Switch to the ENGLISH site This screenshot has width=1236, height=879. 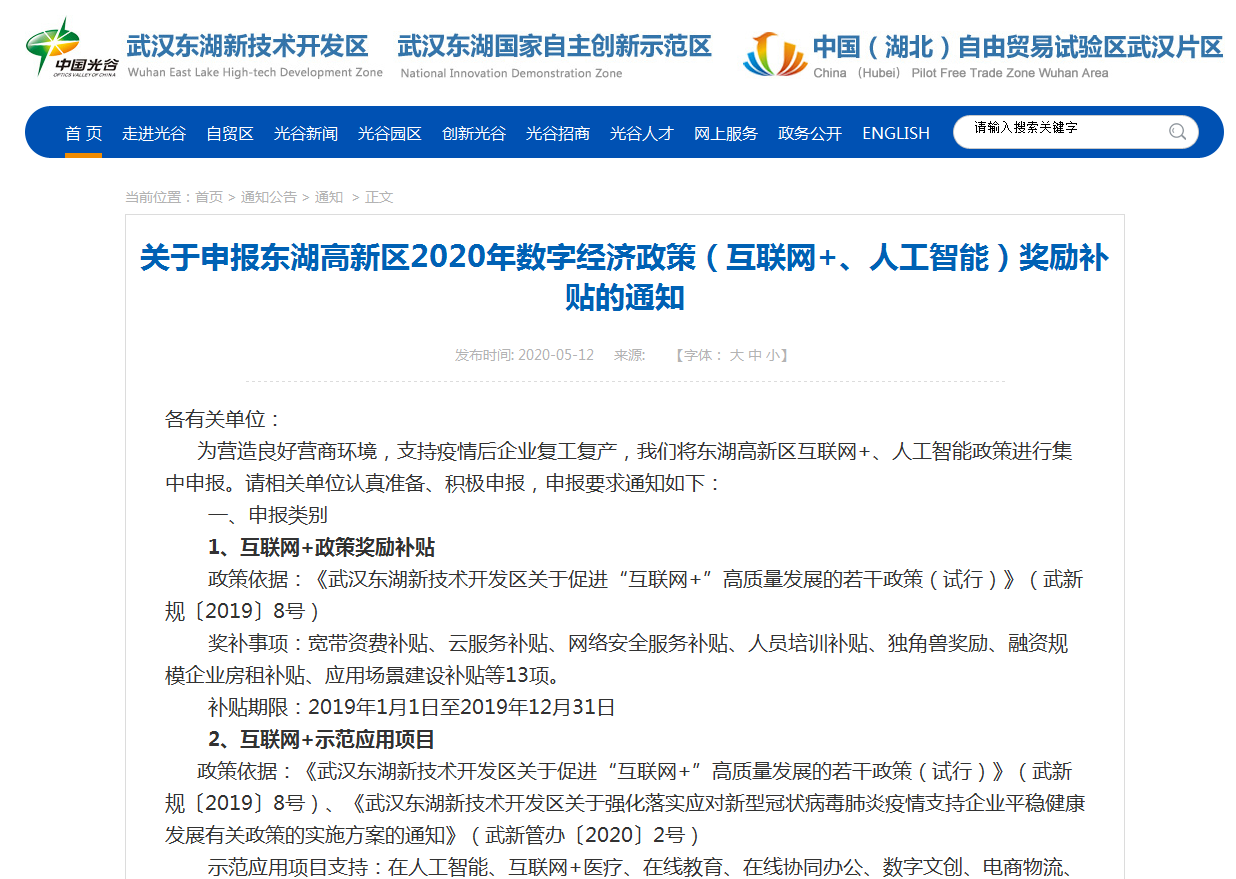[x=896, y=133]
